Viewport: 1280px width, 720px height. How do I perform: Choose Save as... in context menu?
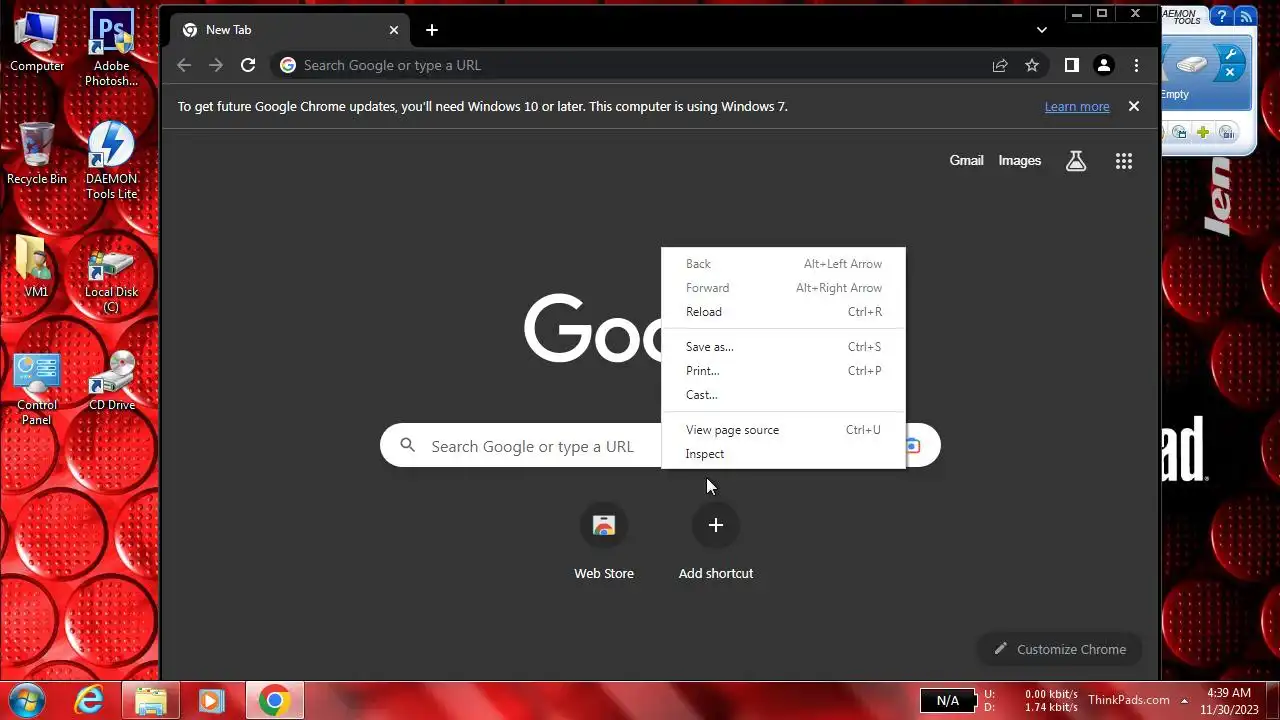tap(783, 347)
